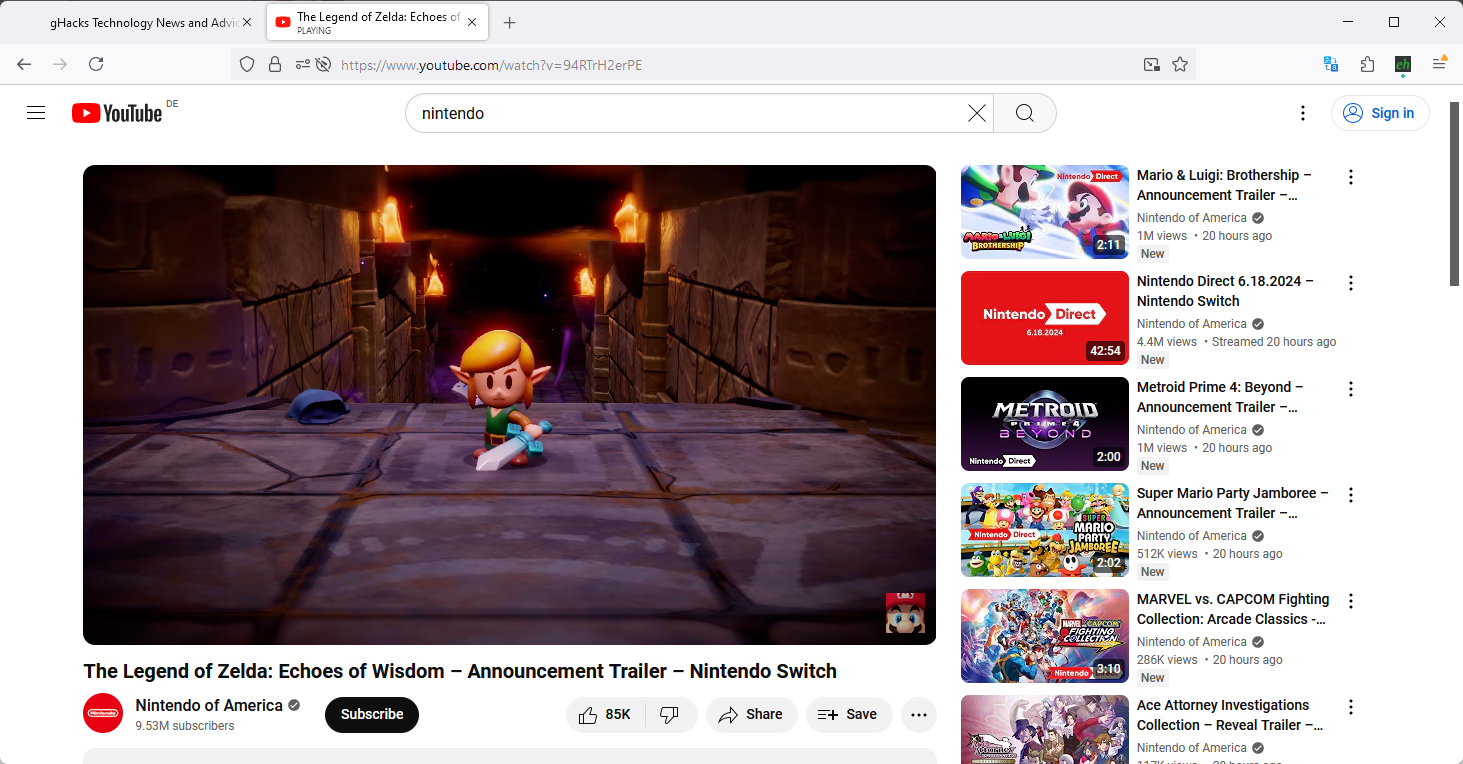Open the browser extensions puzzle icon
Viewport: 1463px width, 764px height.
pos(1367,64)
